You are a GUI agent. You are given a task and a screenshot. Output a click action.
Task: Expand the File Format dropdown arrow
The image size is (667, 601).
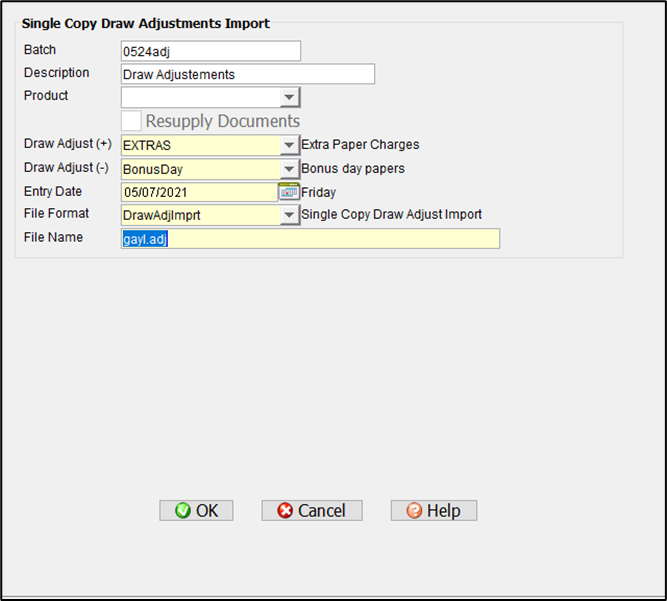[x=289, y=215]
